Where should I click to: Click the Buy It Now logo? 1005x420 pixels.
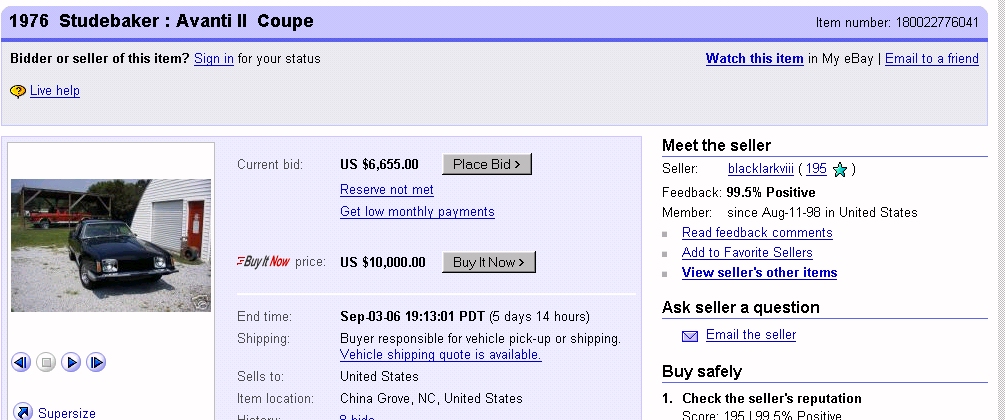click(x=263, y=262)
